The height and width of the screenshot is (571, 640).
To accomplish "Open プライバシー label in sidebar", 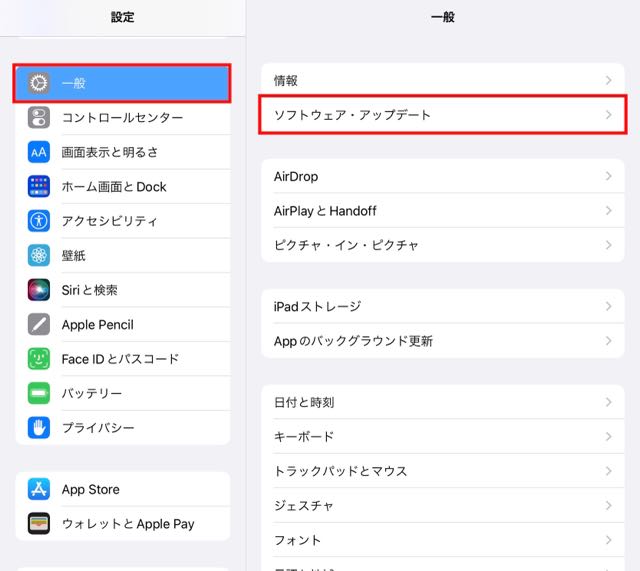I will pos(98,428).
